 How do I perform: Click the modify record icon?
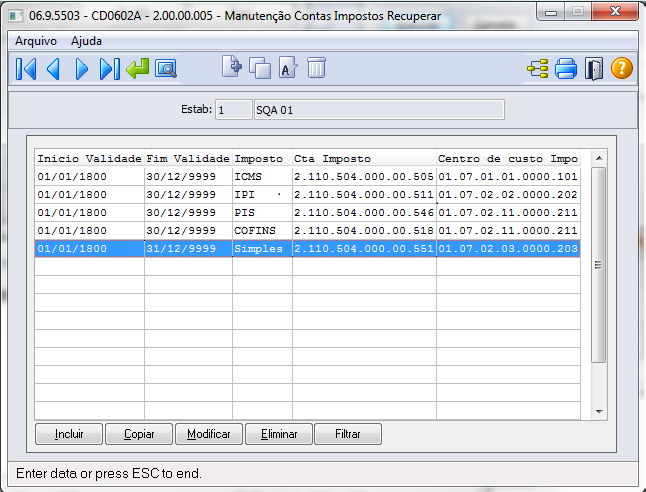(x=288, y=68)
